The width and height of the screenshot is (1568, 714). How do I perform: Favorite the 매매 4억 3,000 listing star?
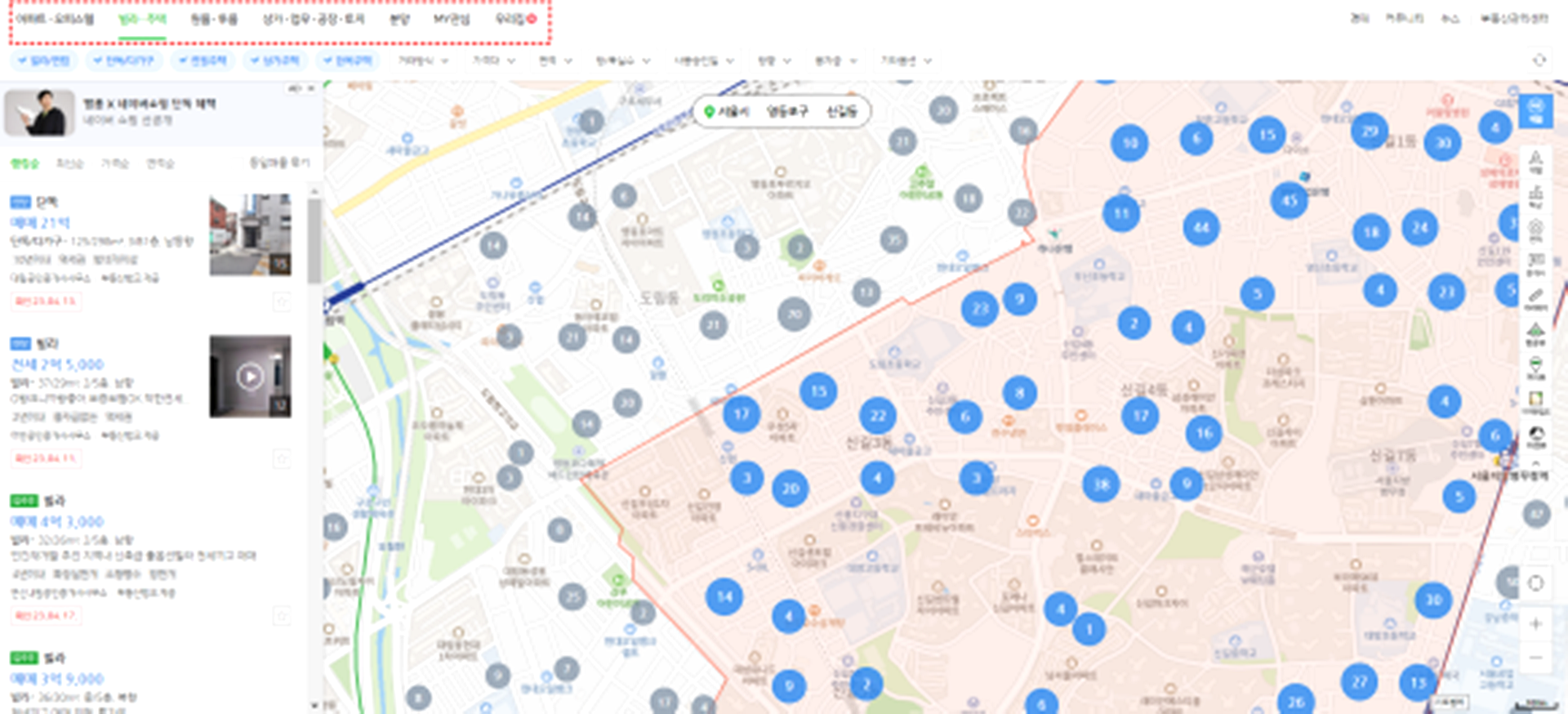282,616
